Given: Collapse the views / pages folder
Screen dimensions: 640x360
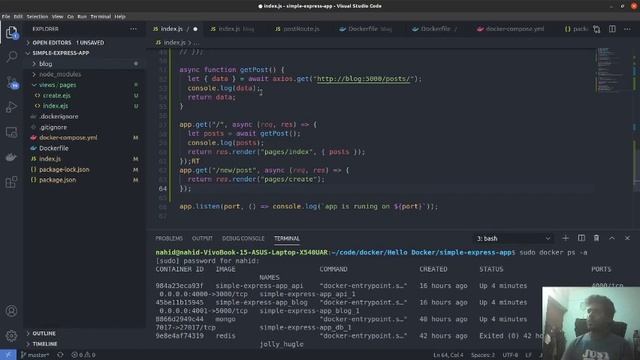Looking at the screenshot, I should tap(58, 85).
